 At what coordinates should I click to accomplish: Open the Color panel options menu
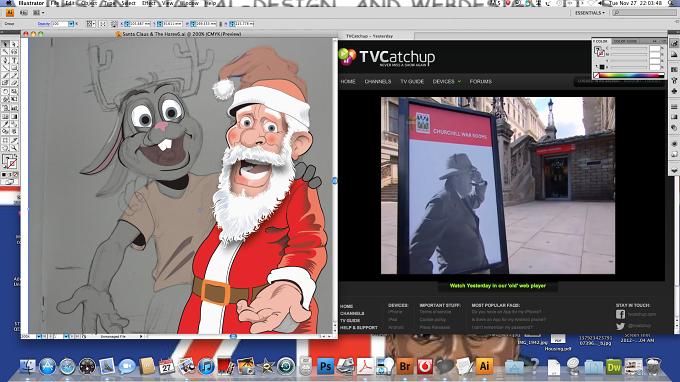point(663,41)
